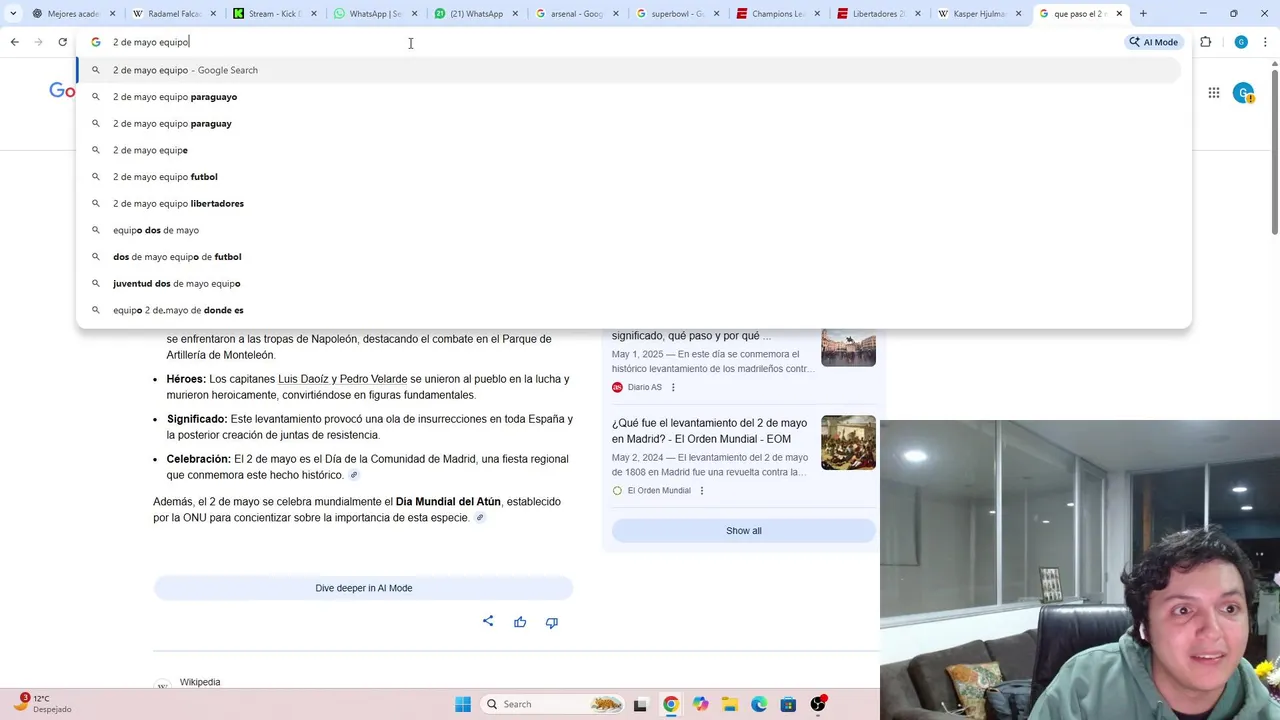Open the Chrome profile avatar

point(1241,42)
